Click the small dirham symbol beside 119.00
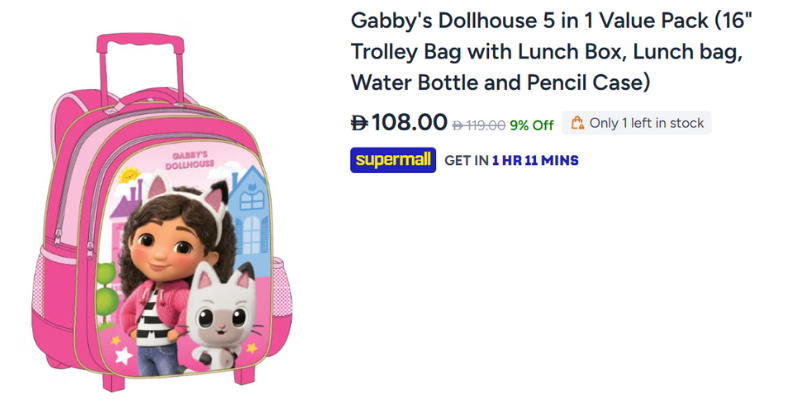The image size is (800, 400). pyautogui.click(x=458, y=126)
